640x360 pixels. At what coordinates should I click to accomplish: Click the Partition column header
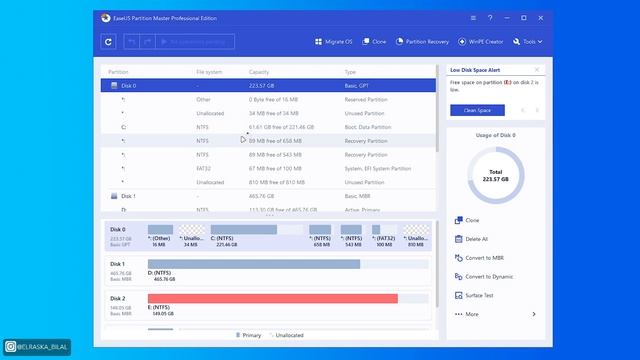[x=118, y=72]
